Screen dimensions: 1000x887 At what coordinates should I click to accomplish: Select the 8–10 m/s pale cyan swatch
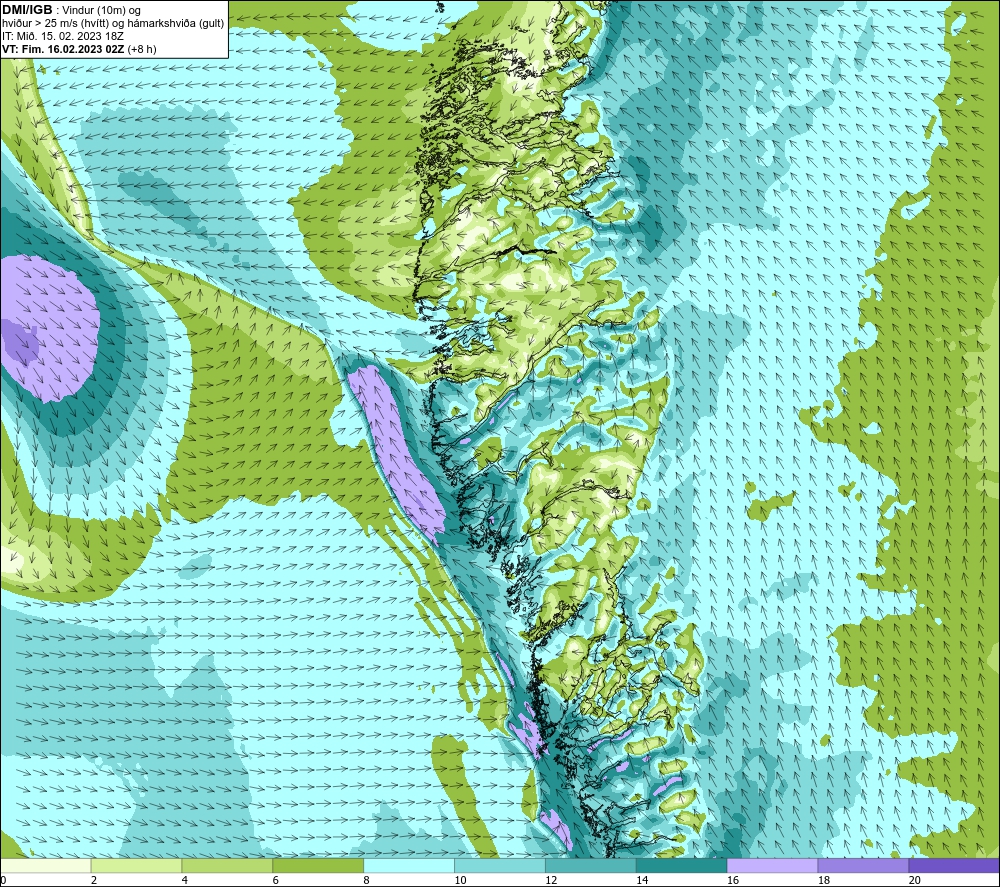pyautogui.click(x=409, y=865)
